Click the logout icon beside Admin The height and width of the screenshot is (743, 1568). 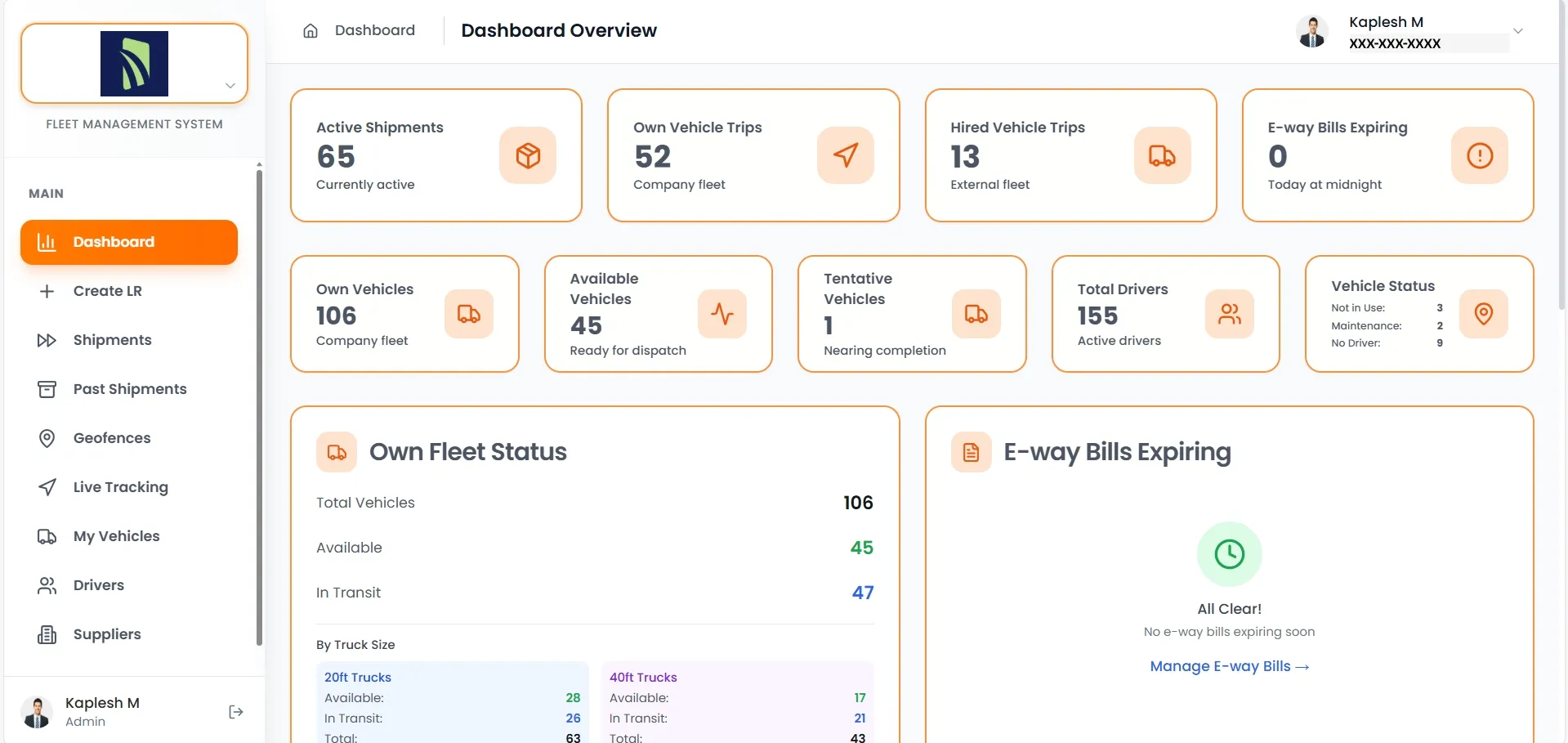(x=236, y=712)
